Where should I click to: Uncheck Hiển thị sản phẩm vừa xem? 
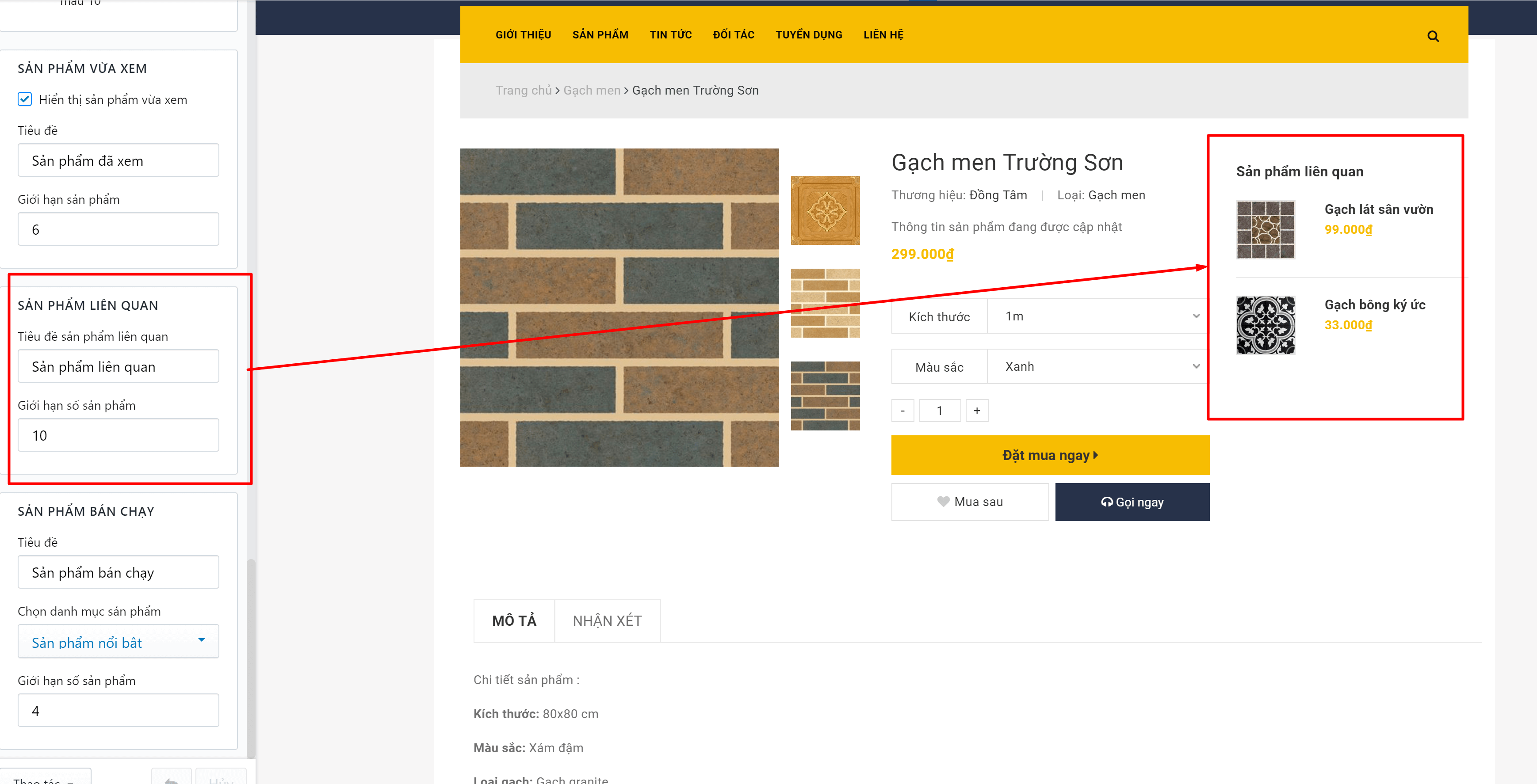coord(24,99)
